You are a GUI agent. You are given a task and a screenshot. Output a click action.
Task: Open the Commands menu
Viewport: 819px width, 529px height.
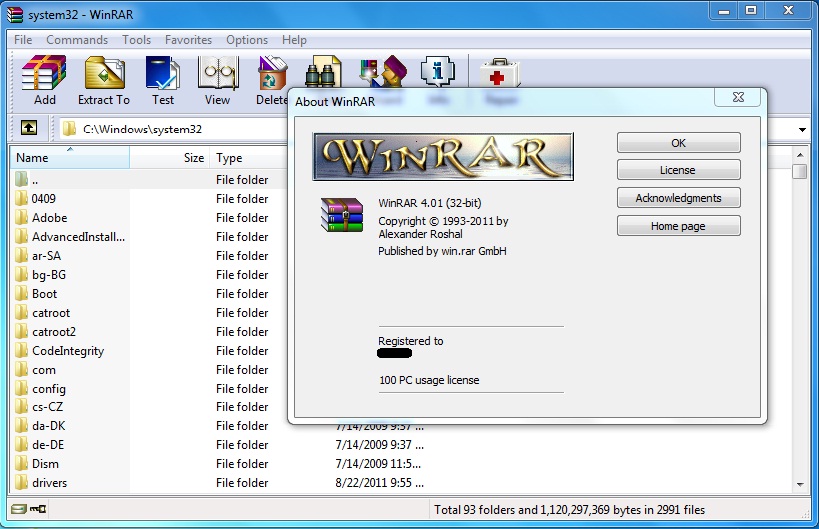point(77,40)
